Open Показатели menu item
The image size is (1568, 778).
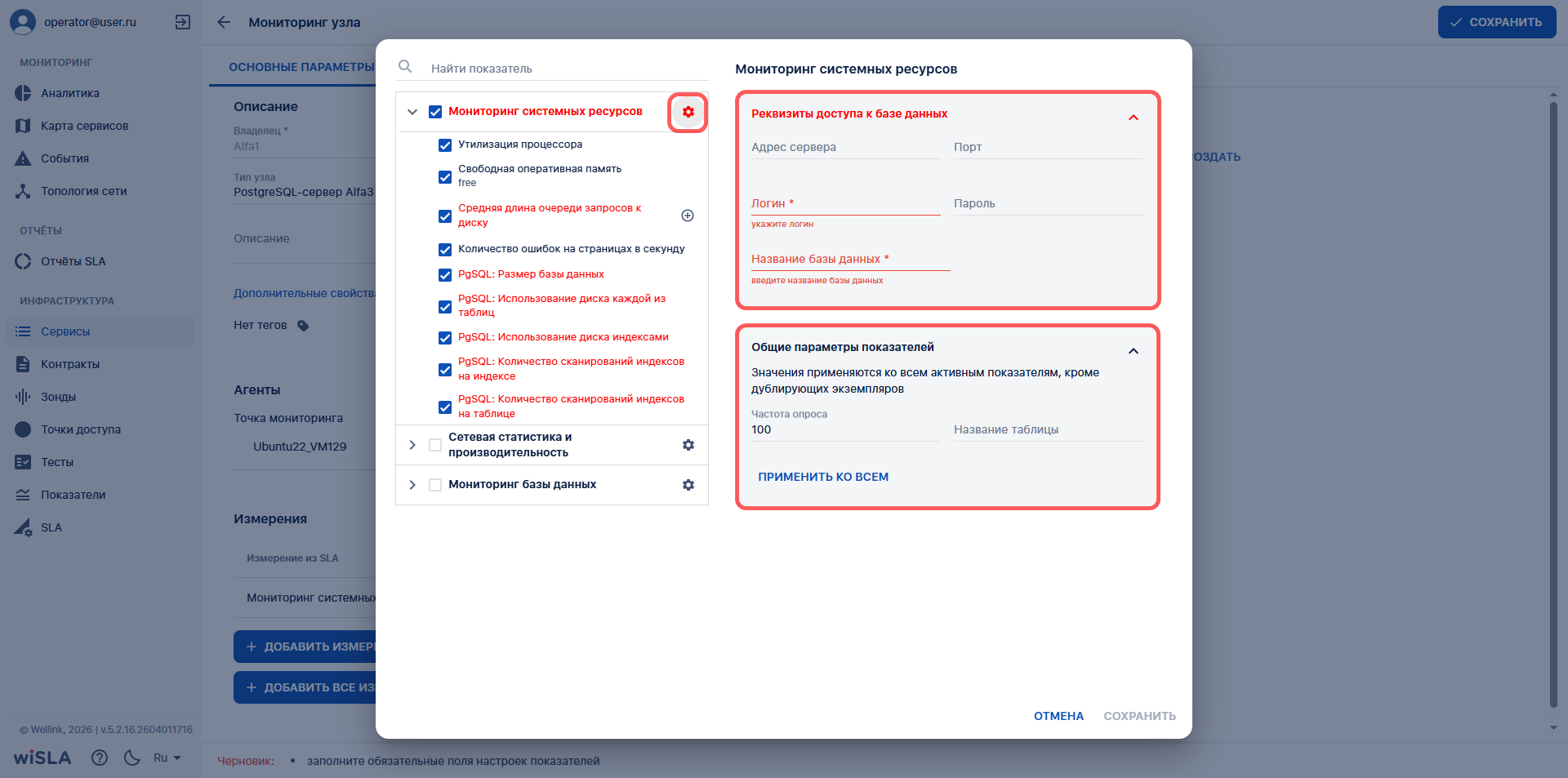pyautogui.click(x=100, y=495)
